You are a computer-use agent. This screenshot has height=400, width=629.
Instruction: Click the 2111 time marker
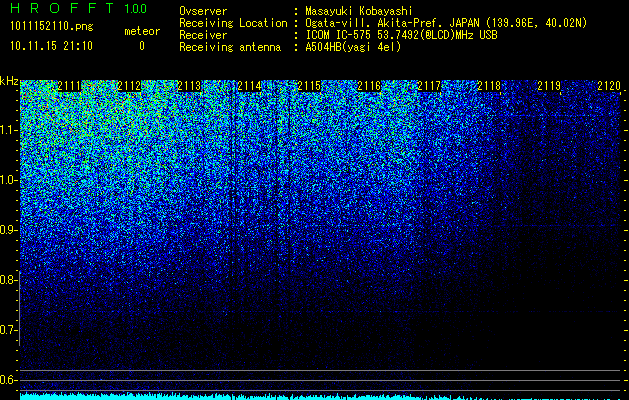(x=69, y=86)
